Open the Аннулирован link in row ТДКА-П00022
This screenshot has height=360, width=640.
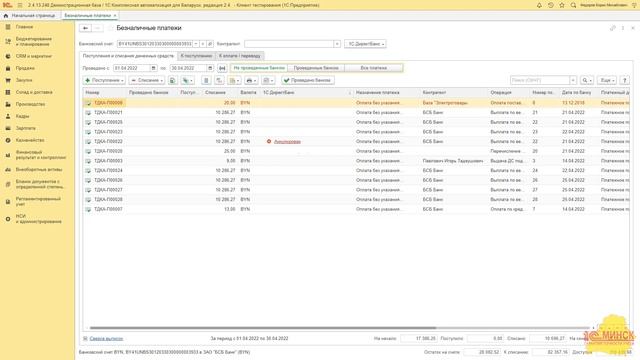tap(287, 142)
